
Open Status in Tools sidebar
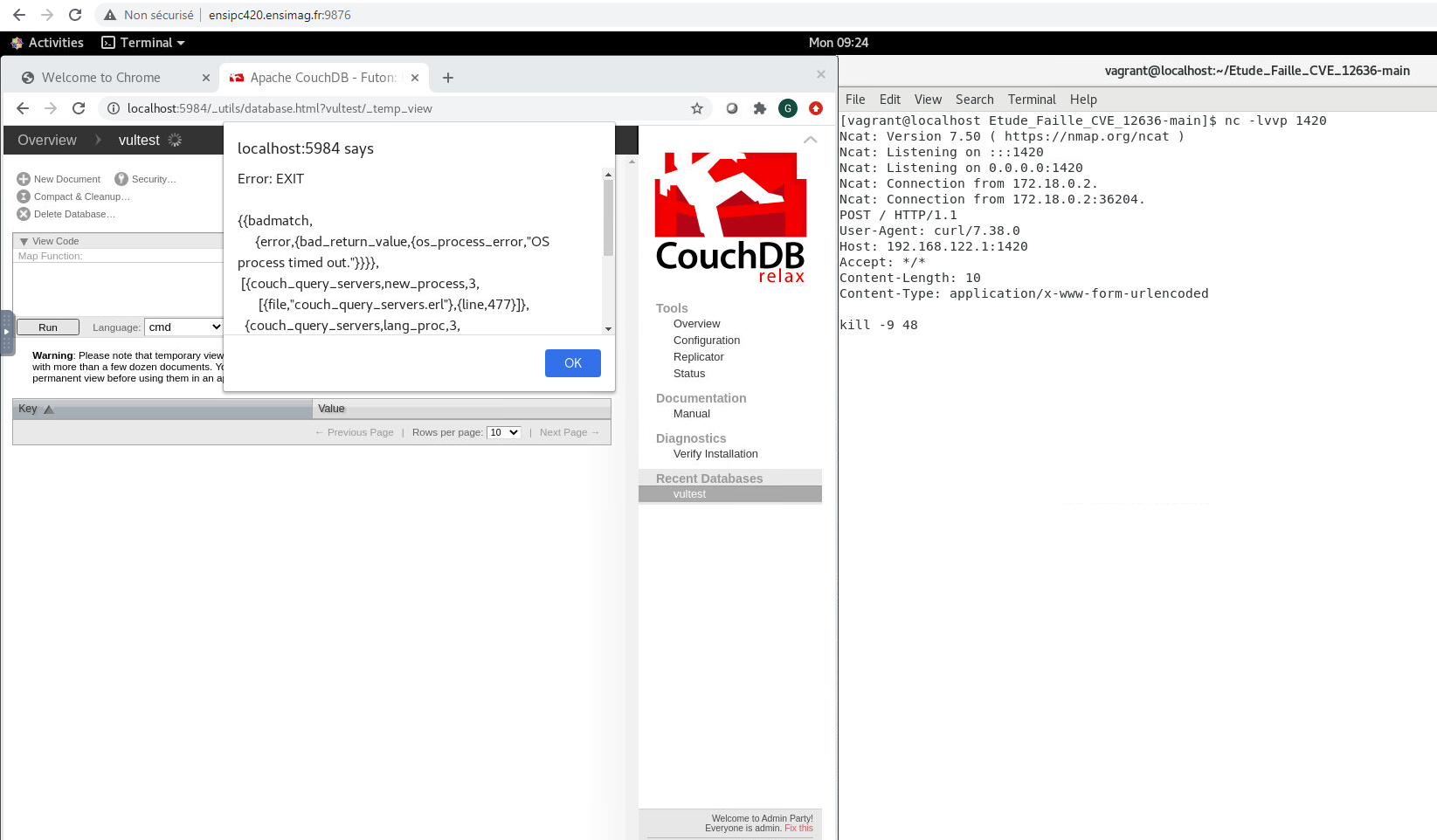point(688,374)
